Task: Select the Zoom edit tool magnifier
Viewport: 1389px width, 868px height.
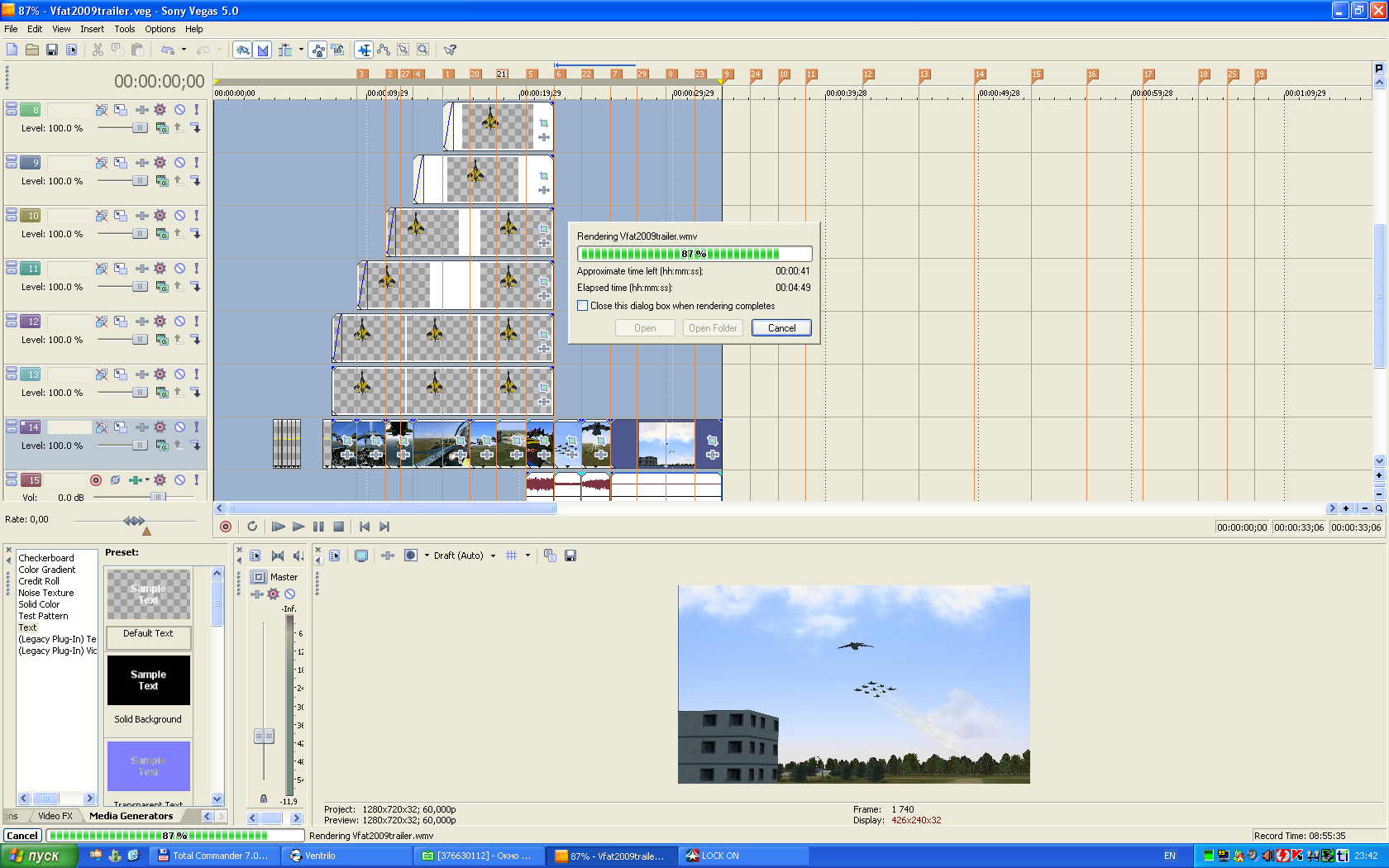Action: click(x=422, y=50)
